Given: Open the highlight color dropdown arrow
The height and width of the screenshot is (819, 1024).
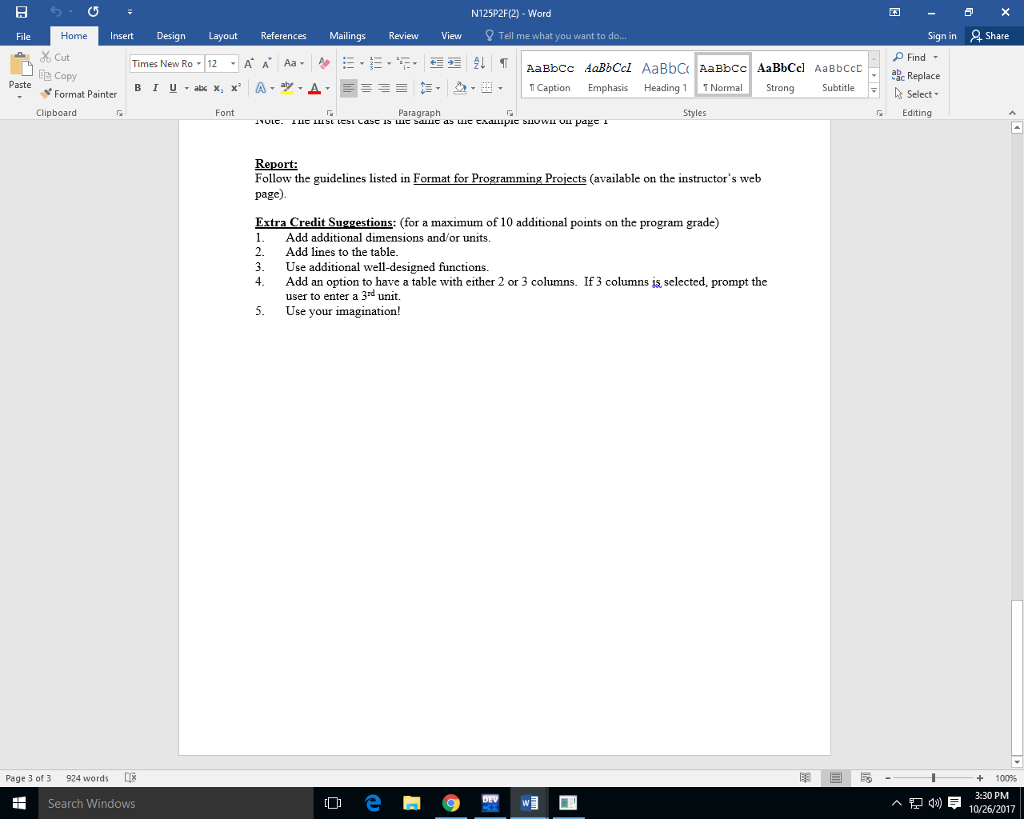Looking at the screenshot, I should (301, 89).
